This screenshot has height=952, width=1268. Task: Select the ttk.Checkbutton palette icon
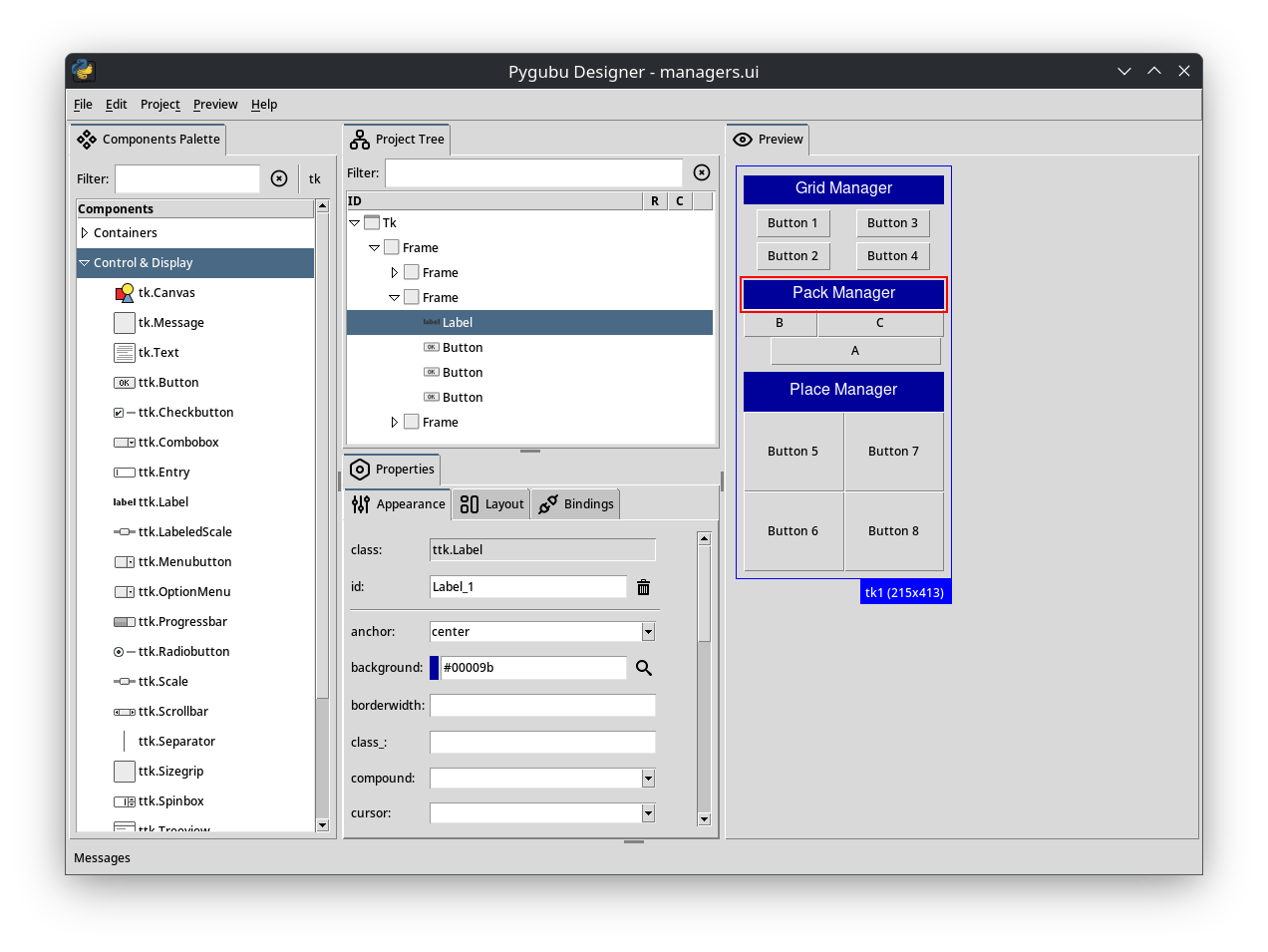tap(125, 413)
